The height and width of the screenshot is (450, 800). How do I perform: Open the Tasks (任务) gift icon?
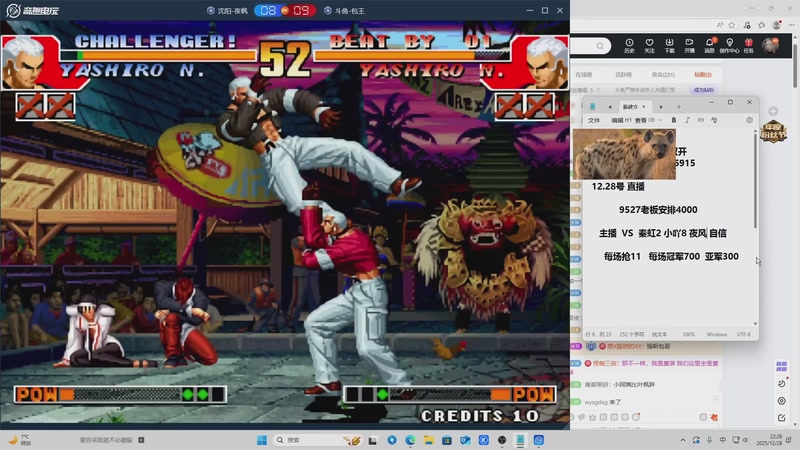tap(748, 45)
